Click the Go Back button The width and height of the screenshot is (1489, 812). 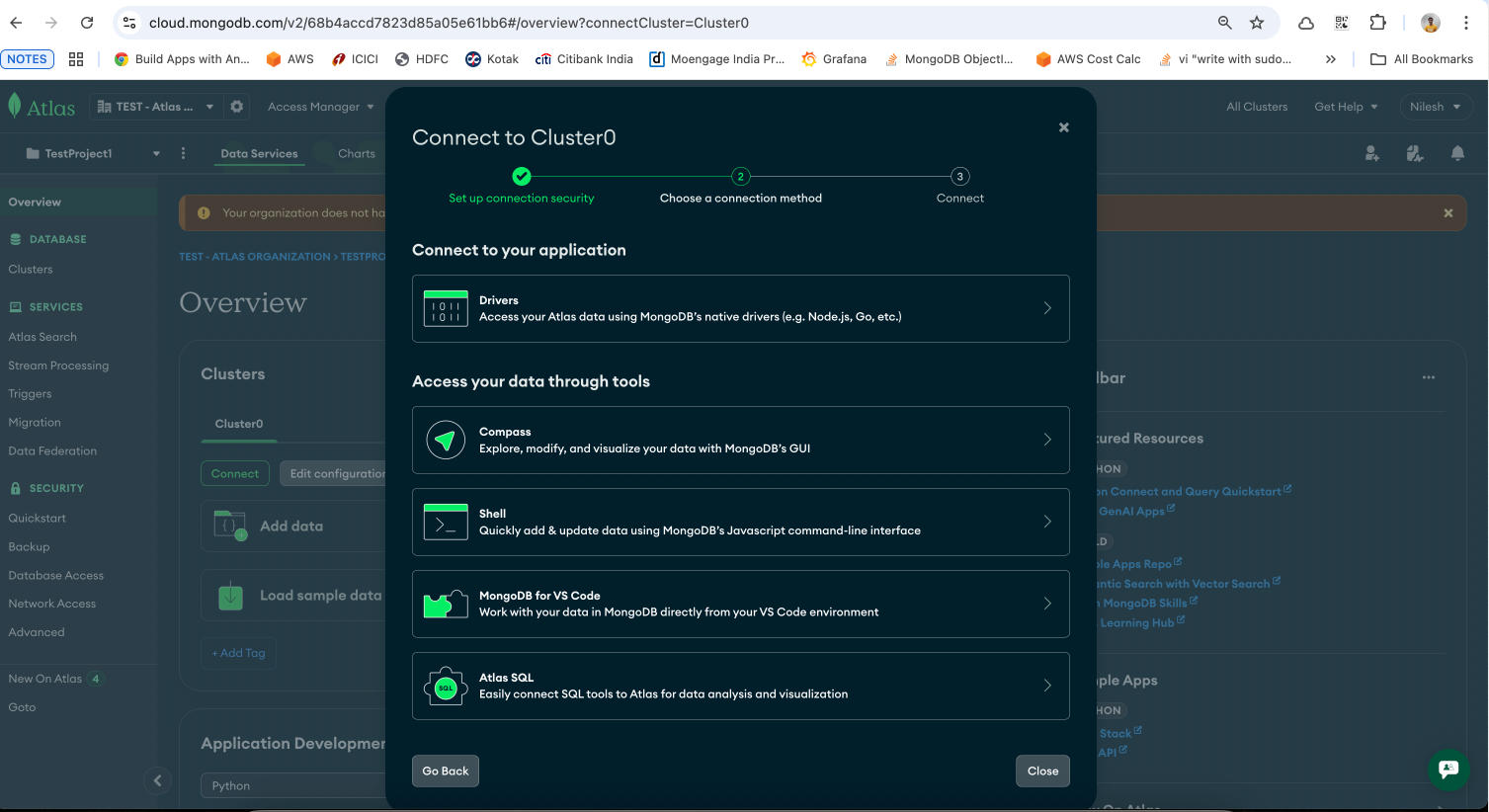[445, 771]
